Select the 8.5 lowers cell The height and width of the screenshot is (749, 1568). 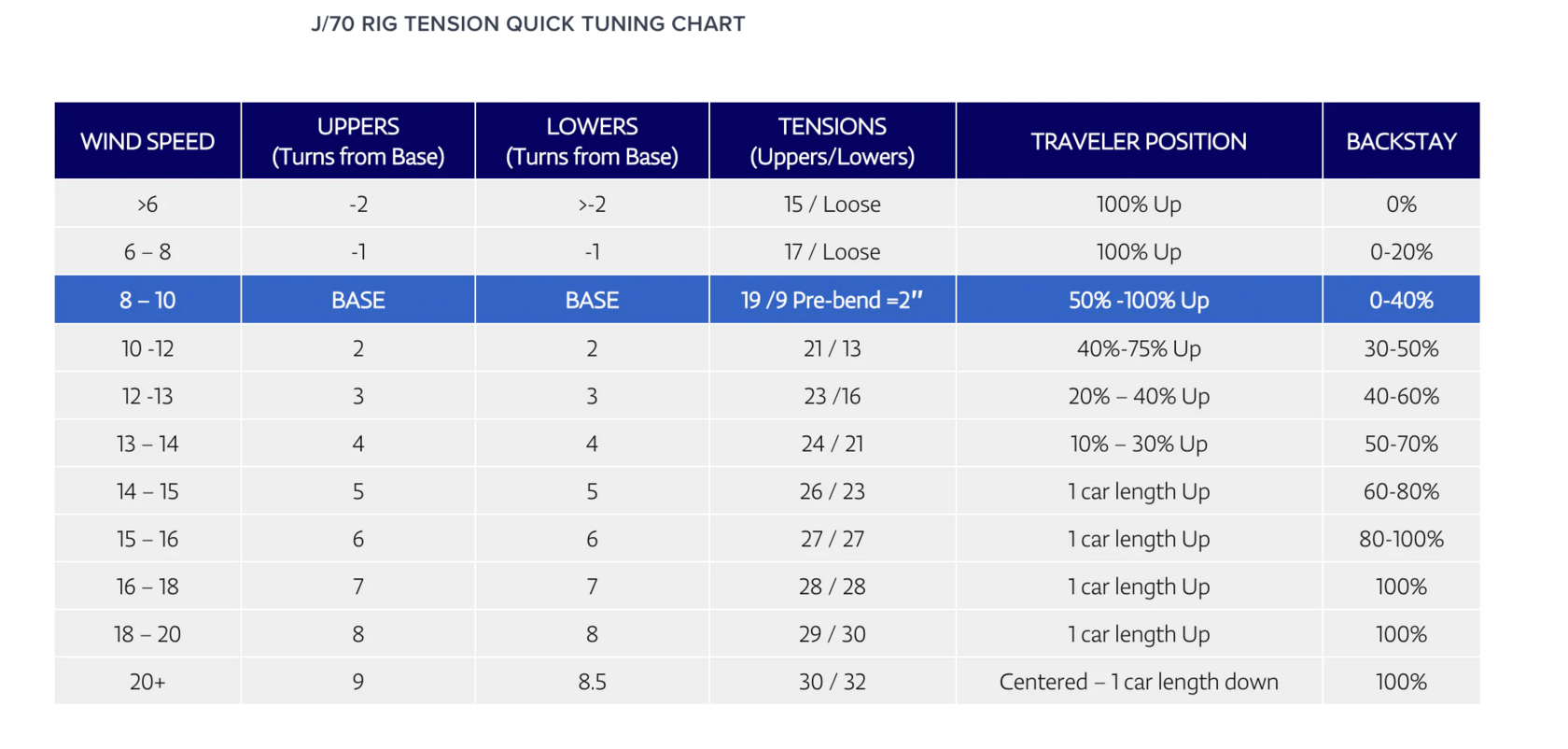pyautogui.click(x=592, y=682)
